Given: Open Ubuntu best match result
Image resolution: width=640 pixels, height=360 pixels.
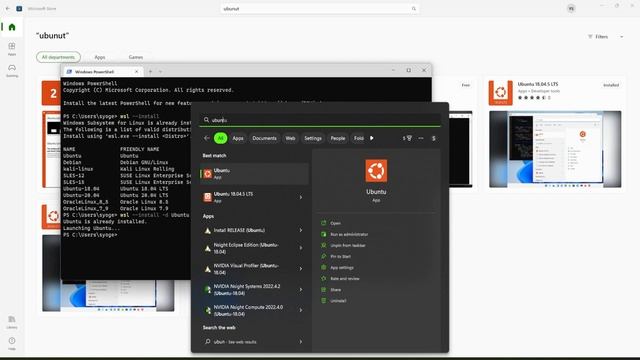Looking at the screenshot, I should pyautogui.click(x=254, y=174).
